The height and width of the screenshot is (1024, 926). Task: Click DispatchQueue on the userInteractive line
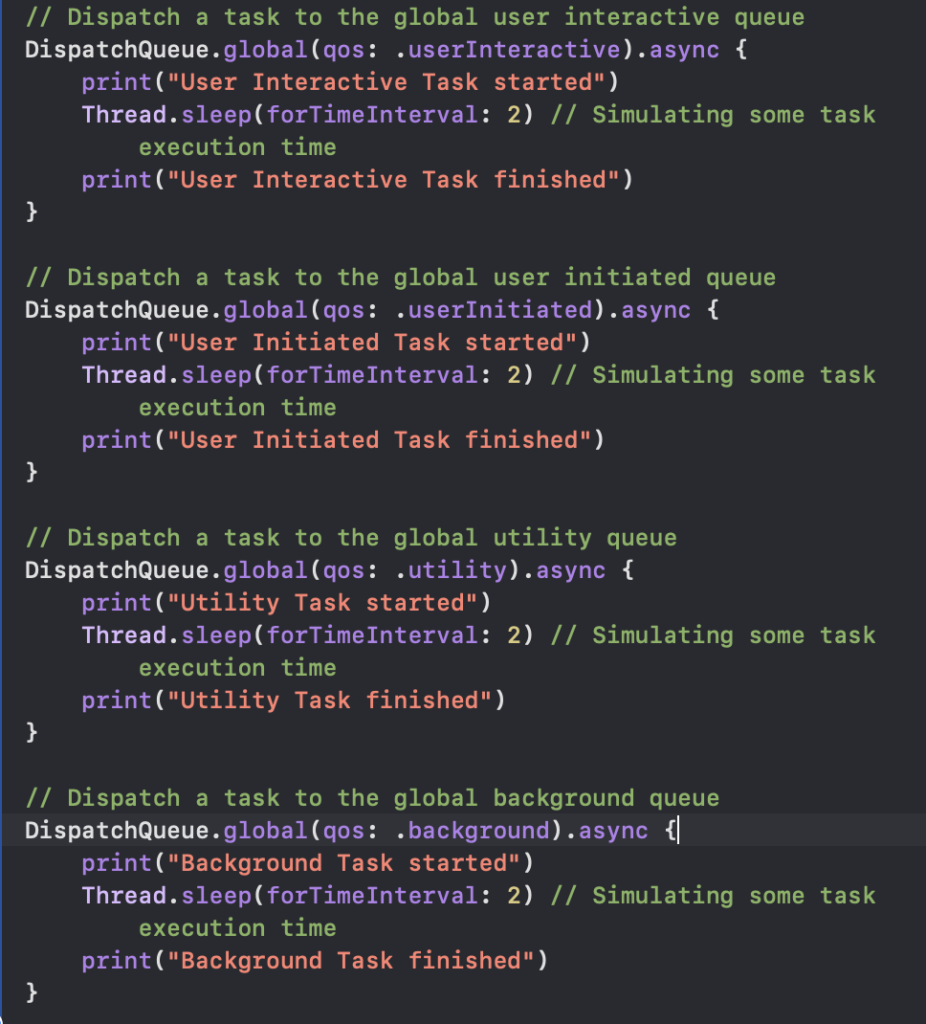tap(117, 50)
